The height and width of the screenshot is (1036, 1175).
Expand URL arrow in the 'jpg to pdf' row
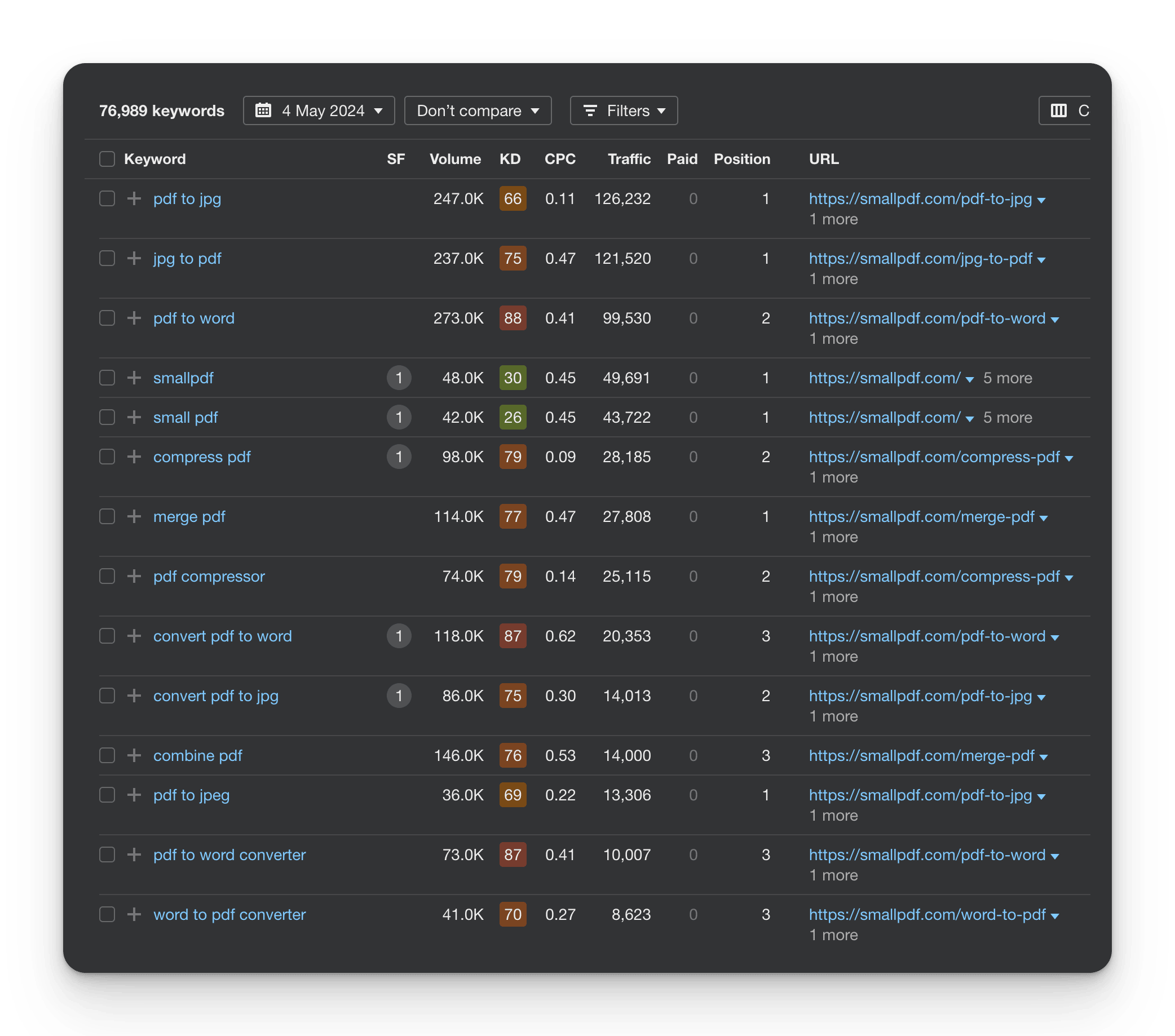pos(1041,260)
